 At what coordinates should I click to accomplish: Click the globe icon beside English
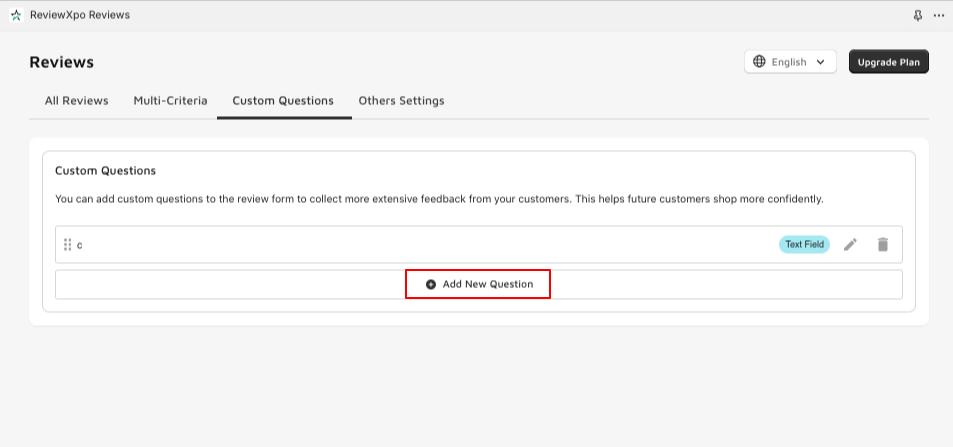759,61
